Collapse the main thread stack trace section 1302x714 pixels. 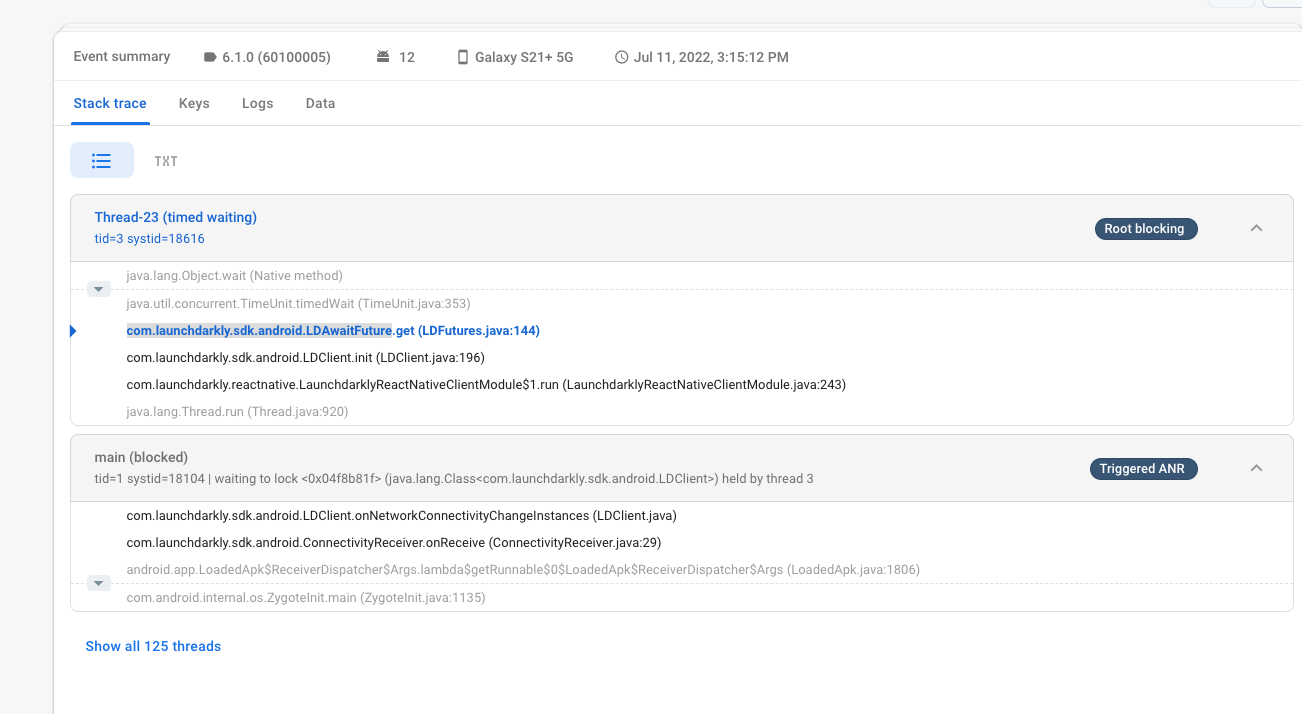pyautogui.click(x=1256, y=467)
